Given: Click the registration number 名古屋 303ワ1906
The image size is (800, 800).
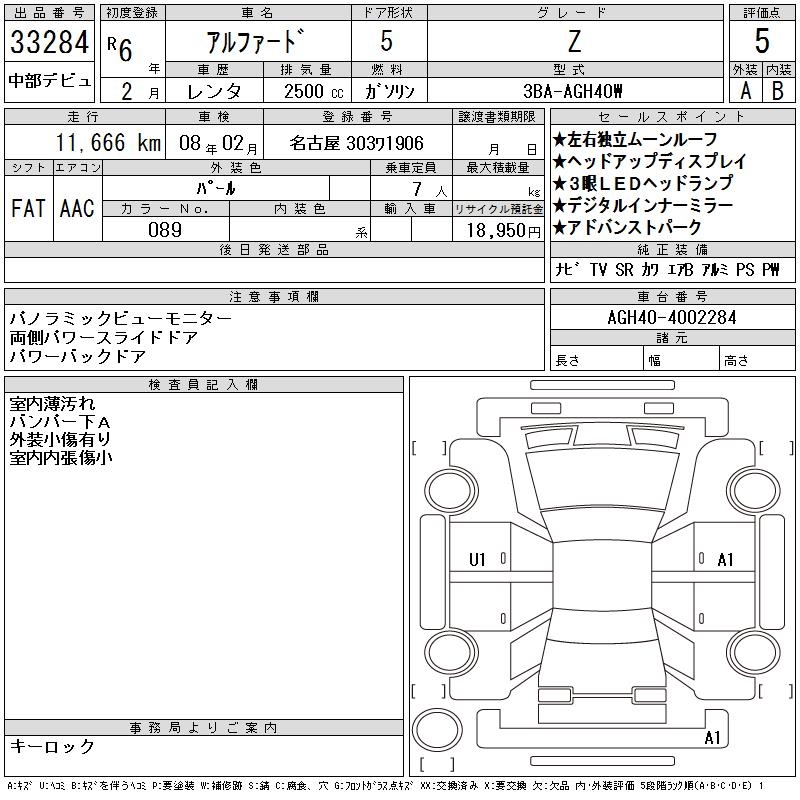Looking at the screenshot, I should [357, 143].
